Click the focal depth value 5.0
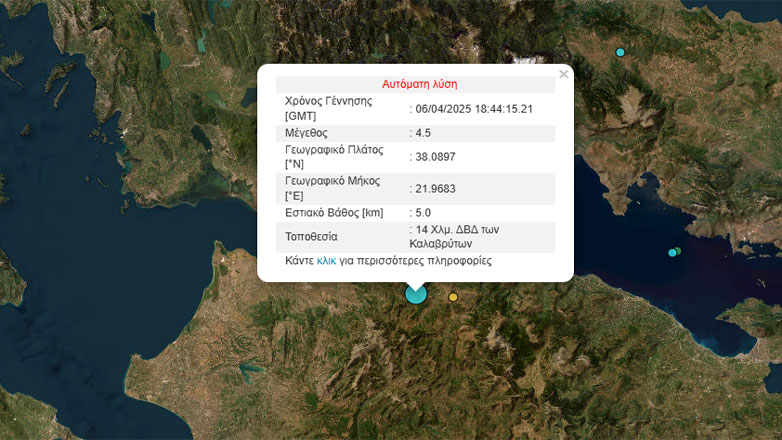This screenshot has width=782, height=440. (x=423, y=213)
